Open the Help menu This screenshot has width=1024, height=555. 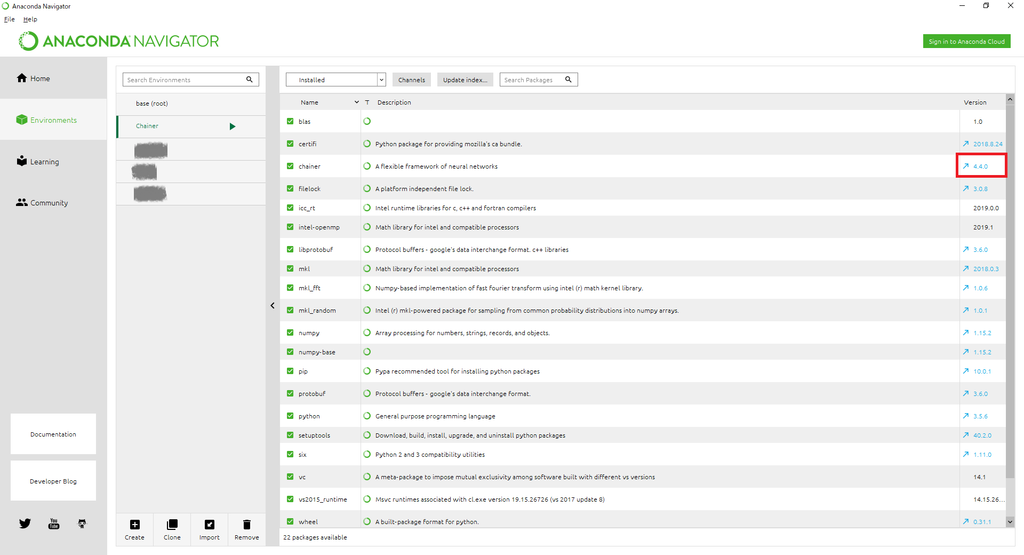30,19
